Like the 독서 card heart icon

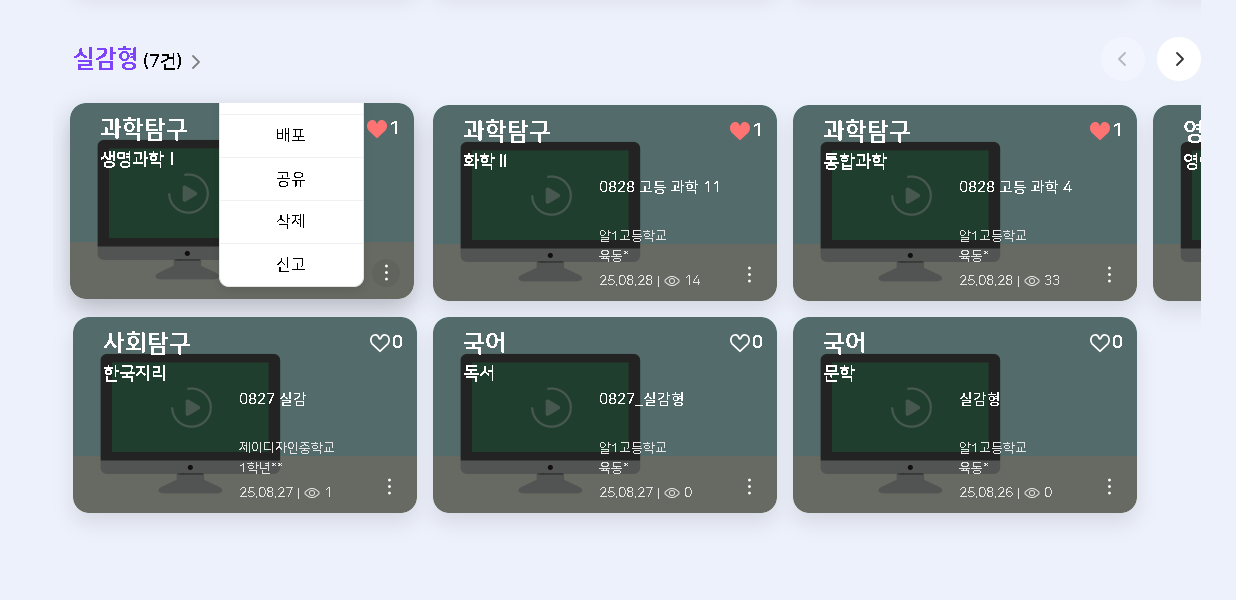coord(740,343)
